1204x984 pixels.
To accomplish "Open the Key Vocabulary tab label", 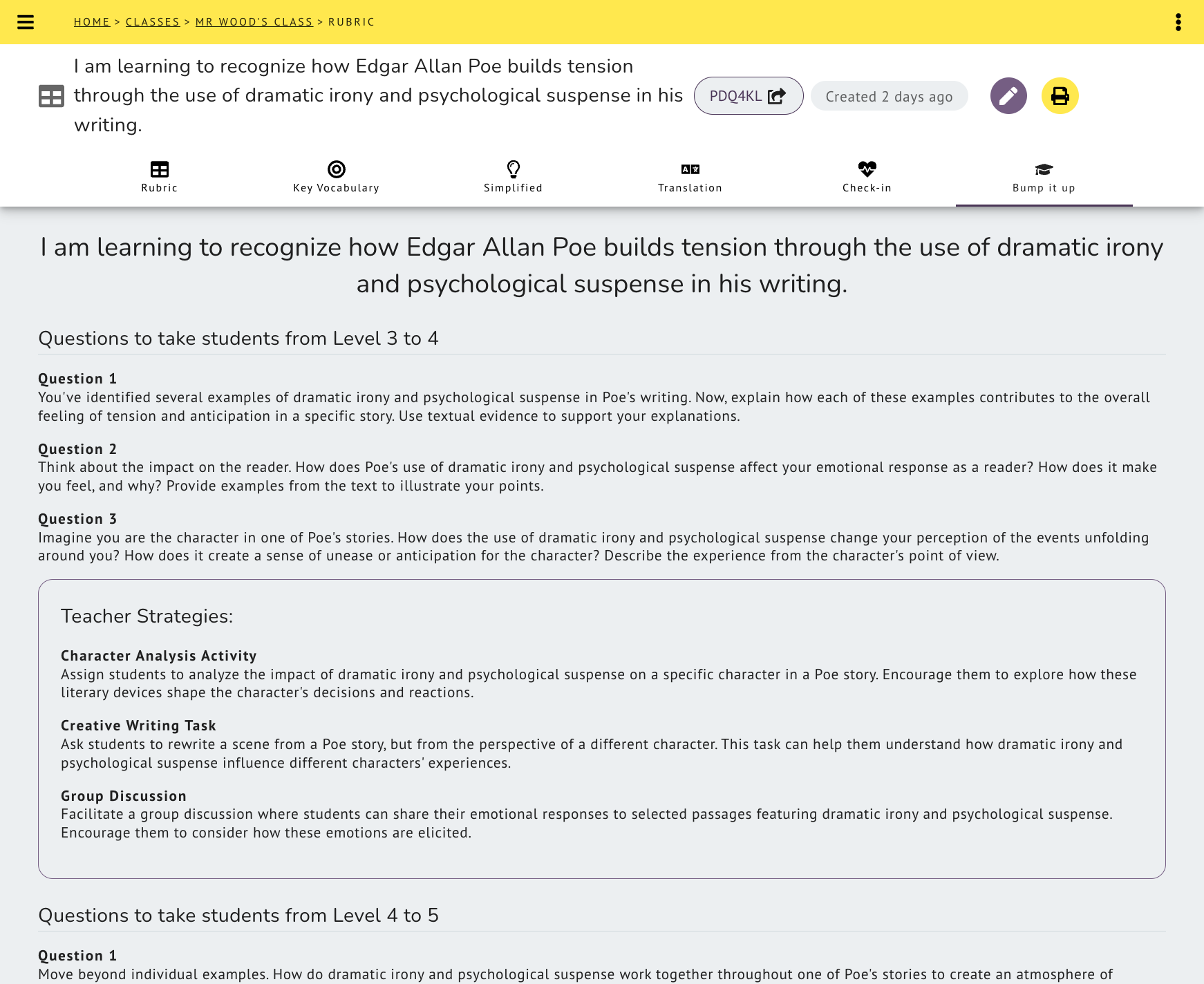I will [337, 188].
